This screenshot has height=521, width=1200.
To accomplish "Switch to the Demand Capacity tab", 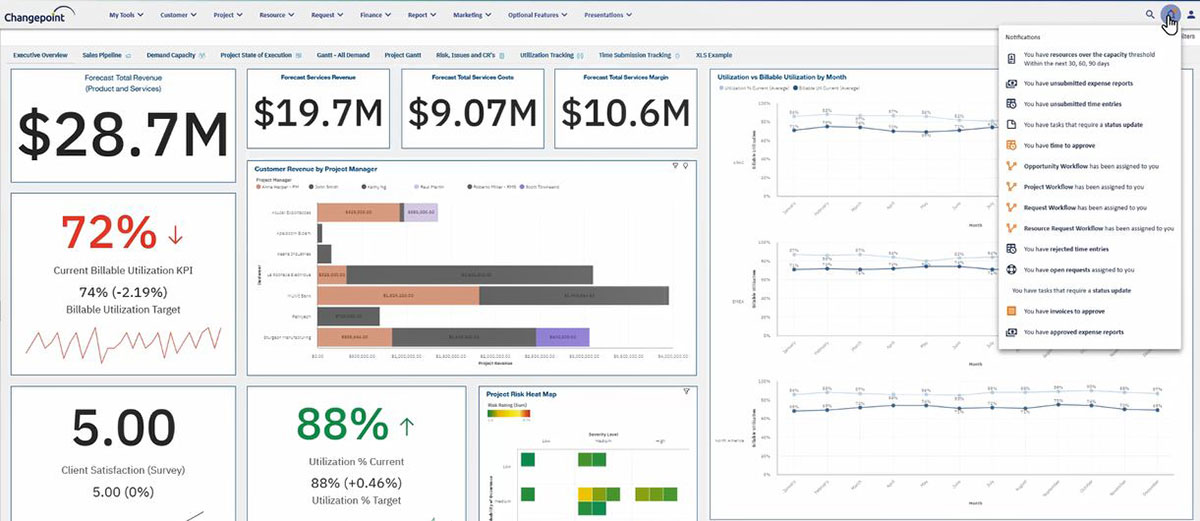I will [x=171, y=55].
